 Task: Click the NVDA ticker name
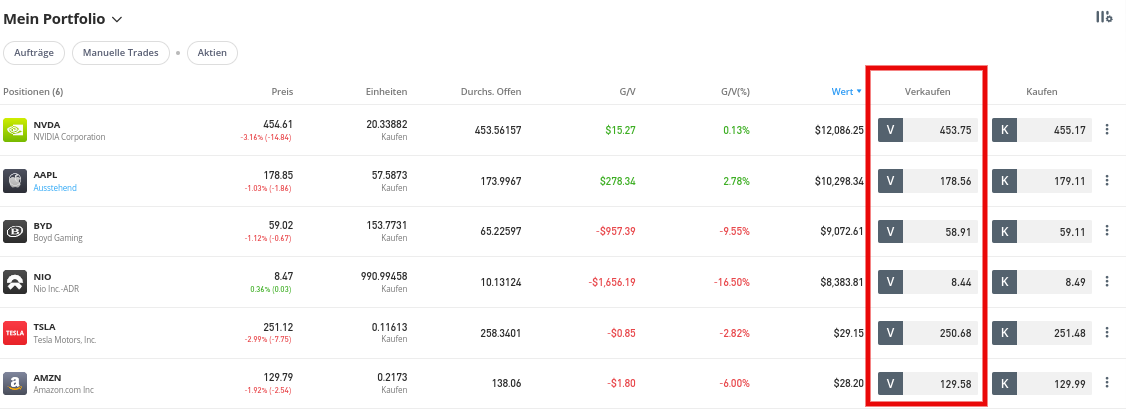tap(47, 124)
